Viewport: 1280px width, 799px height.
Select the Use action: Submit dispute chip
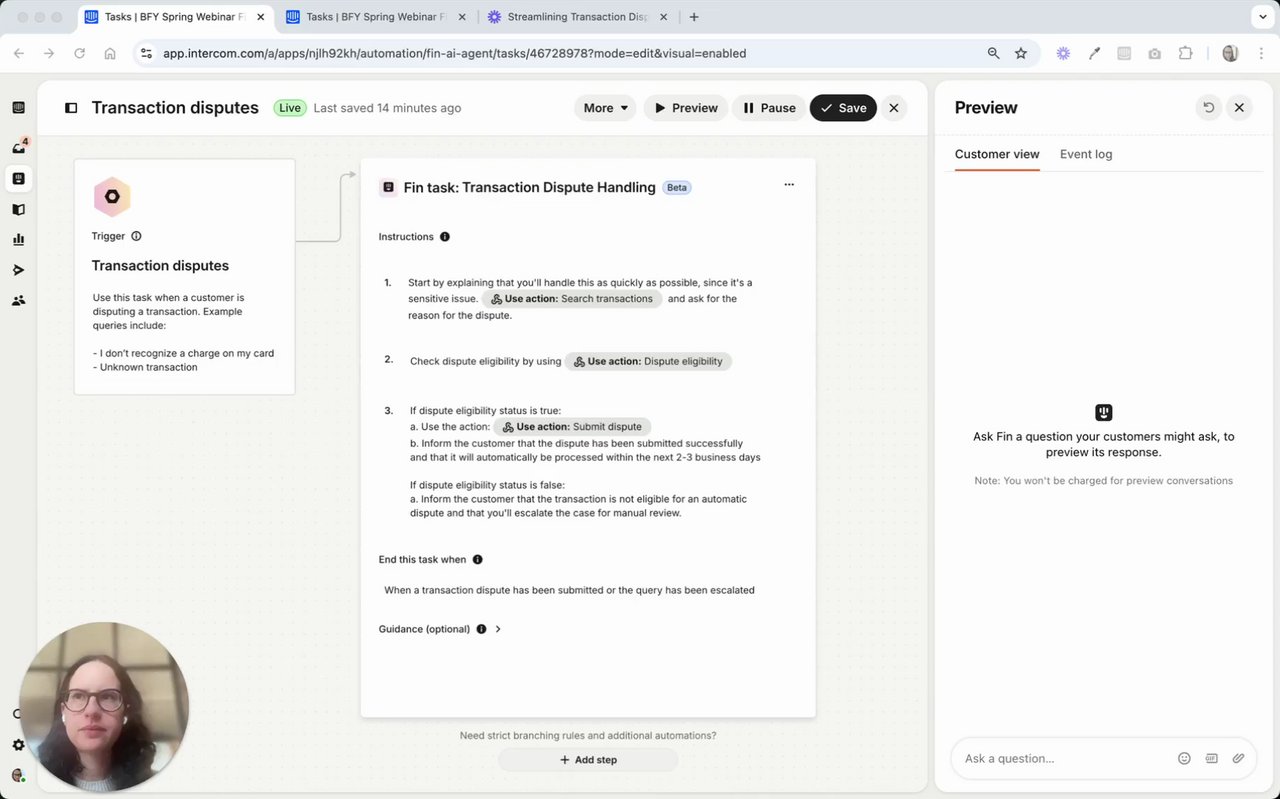coord(572,426)
